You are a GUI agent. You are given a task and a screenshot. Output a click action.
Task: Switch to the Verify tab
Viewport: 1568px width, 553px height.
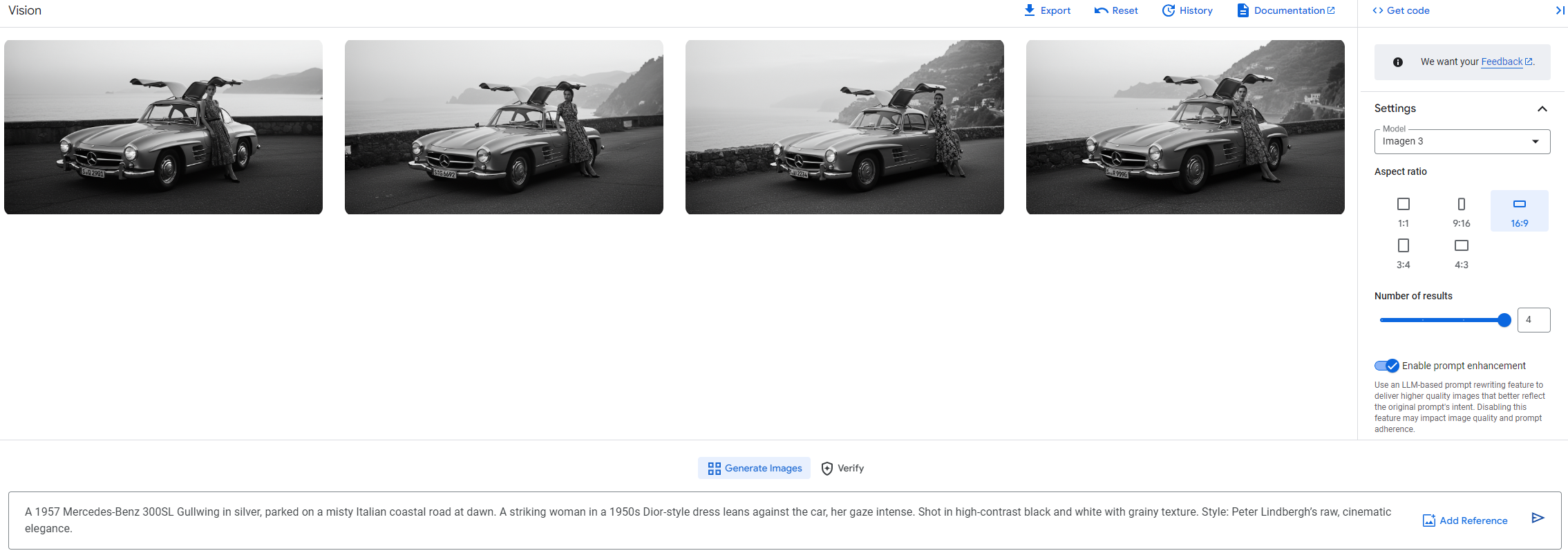[x=843, y=468]
